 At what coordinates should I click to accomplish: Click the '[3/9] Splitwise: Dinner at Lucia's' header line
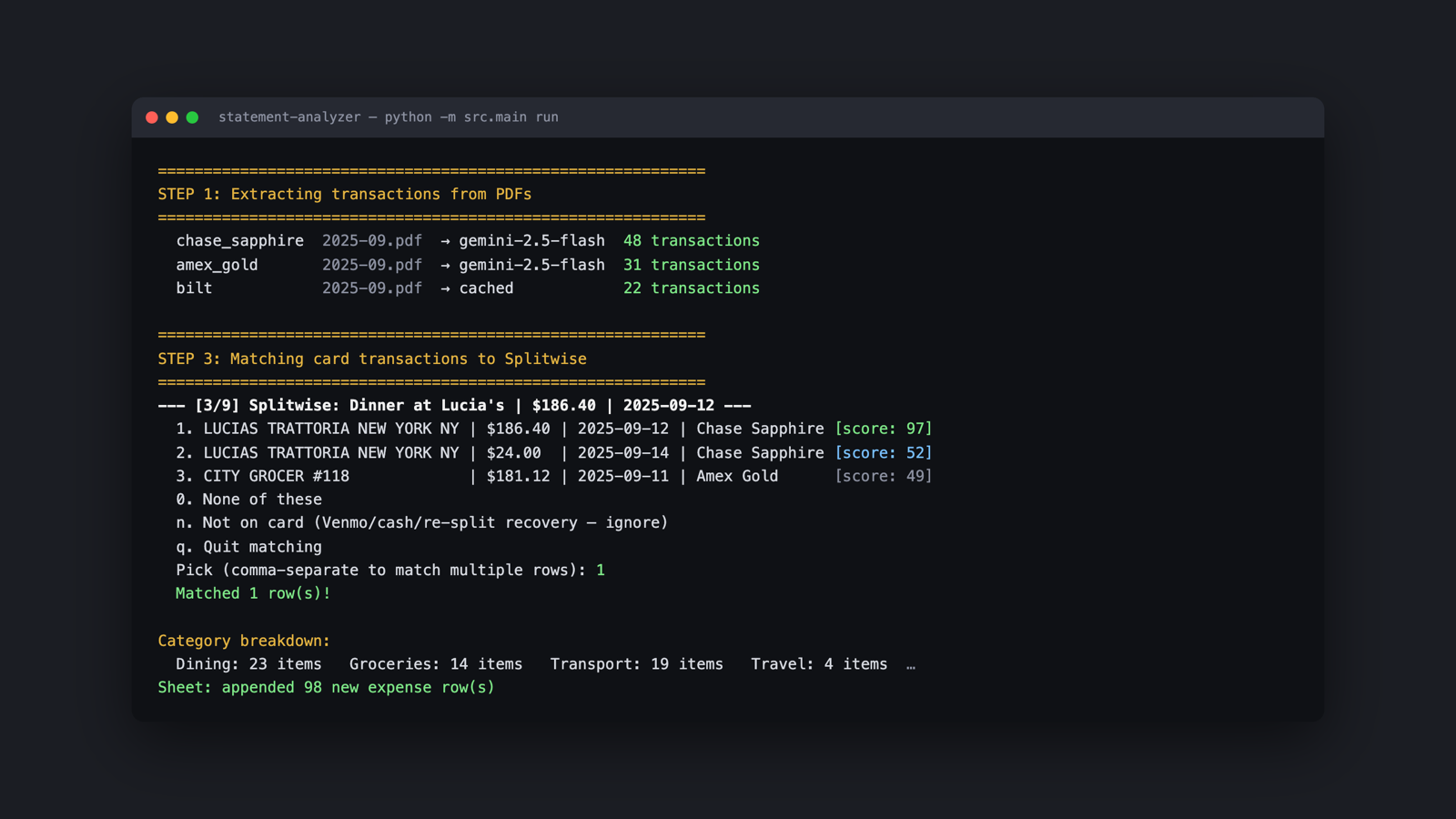pyautogui.click(x=454, y=406)
